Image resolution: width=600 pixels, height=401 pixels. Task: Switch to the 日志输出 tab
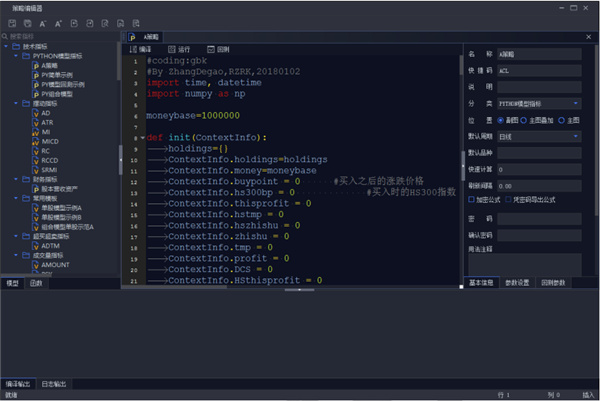tap(54, 383)
